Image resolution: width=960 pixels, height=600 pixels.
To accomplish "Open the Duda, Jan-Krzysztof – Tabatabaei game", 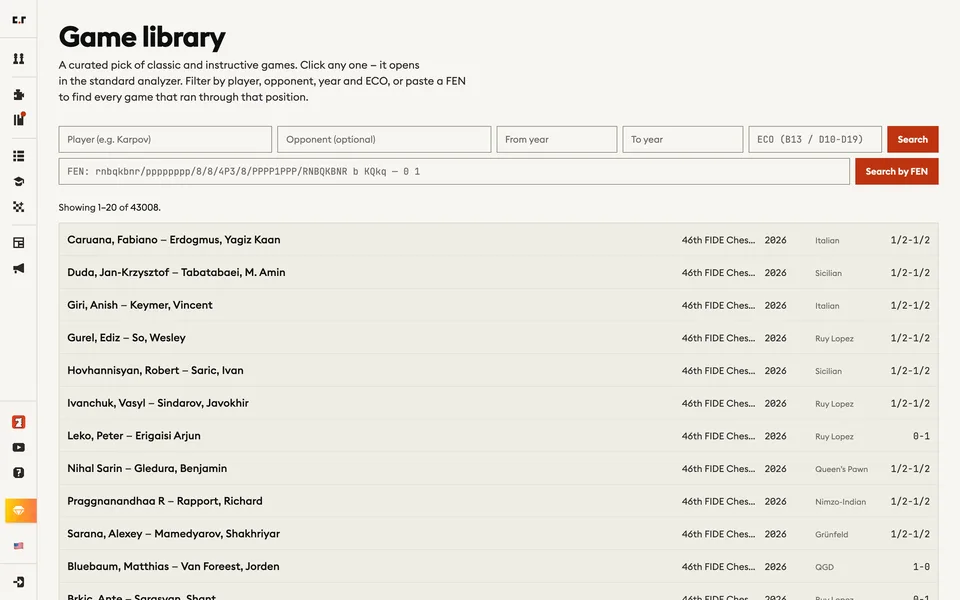I will 498,272.
